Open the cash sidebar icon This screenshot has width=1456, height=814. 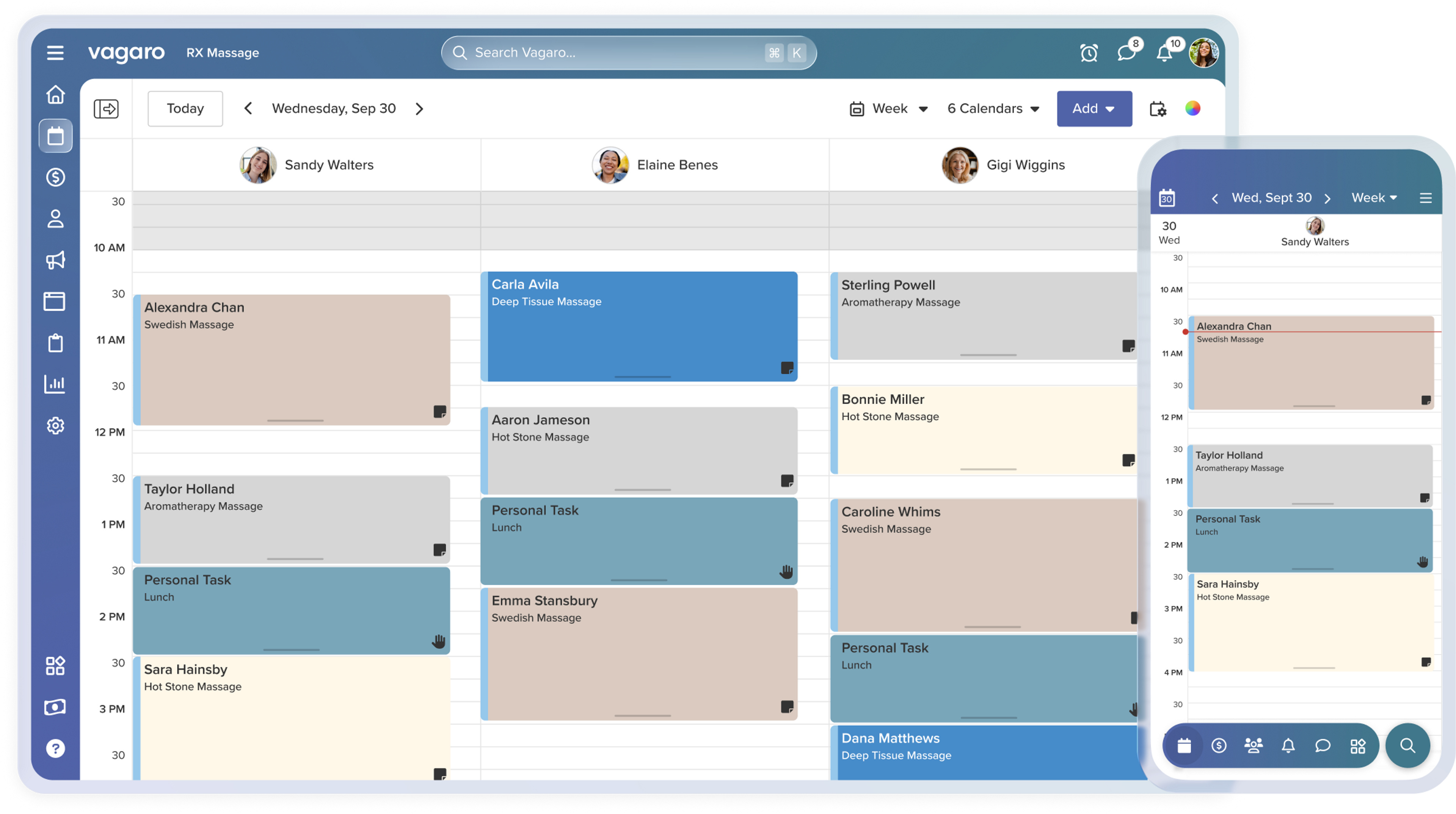click(x=55, y=707)
